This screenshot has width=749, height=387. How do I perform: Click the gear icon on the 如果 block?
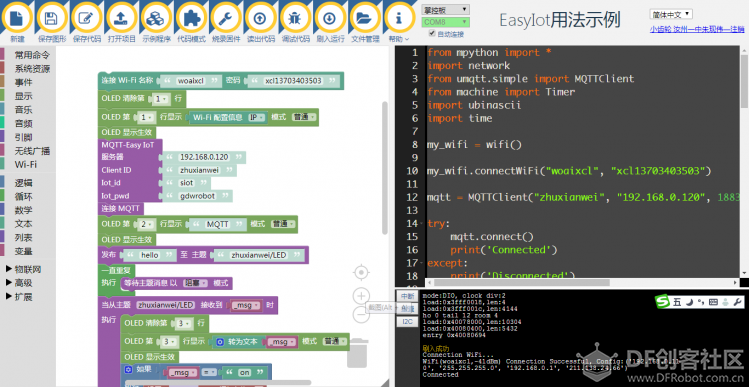click(x=128, y=369)
